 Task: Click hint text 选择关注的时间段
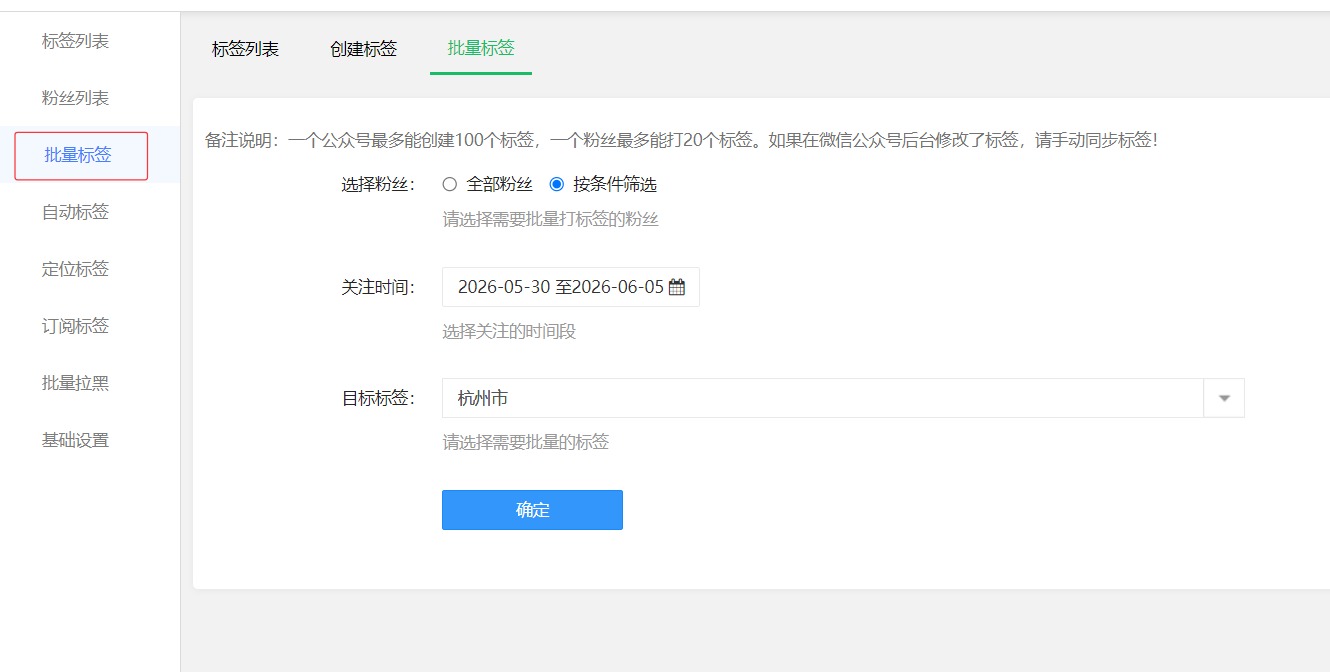[509, 331]
